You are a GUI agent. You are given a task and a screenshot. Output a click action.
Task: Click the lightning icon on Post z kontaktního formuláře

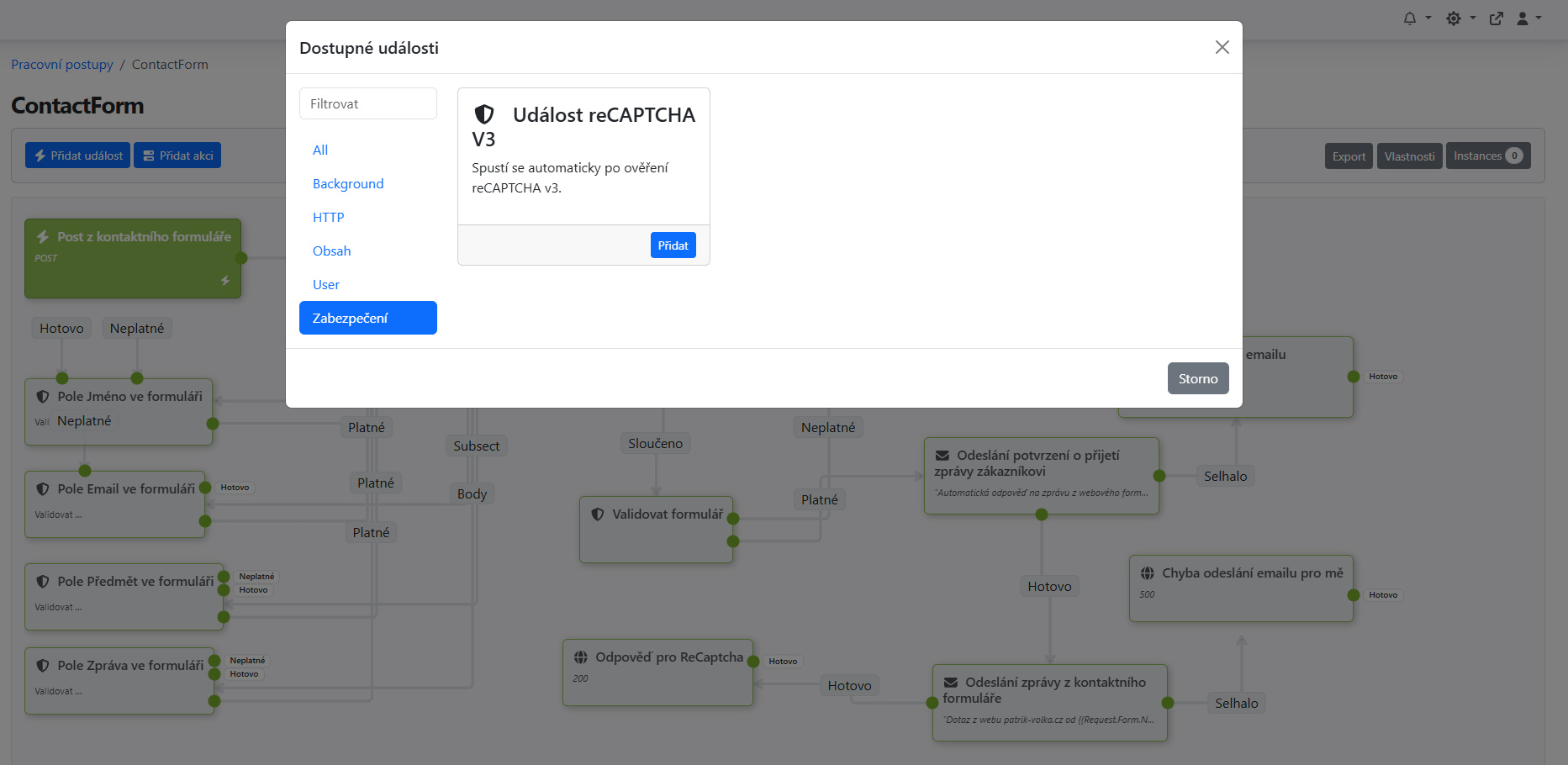43,237
